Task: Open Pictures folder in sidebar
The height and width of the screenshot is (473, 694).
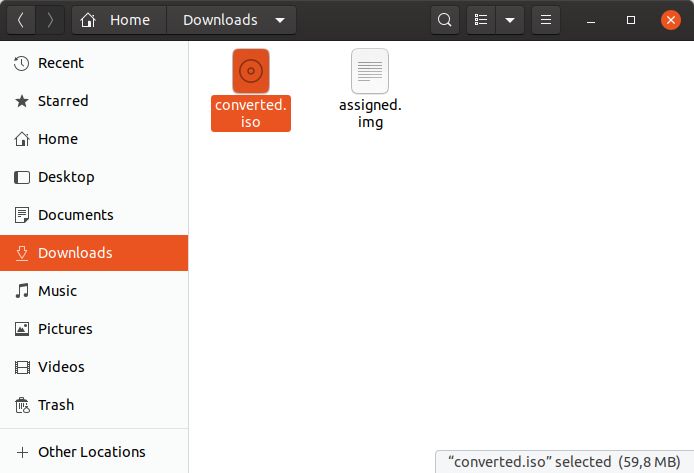Action: click(x=64, y=329)
